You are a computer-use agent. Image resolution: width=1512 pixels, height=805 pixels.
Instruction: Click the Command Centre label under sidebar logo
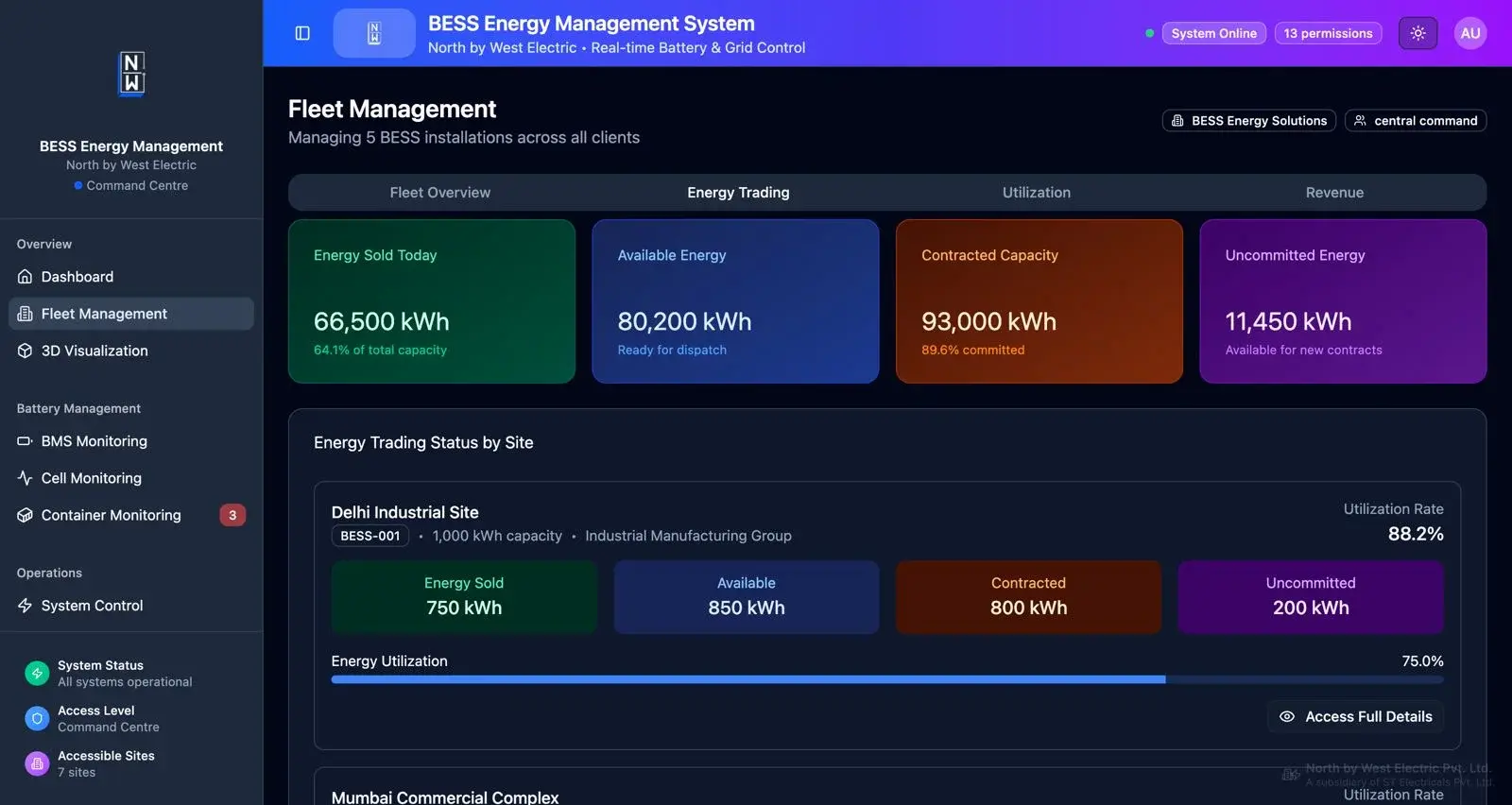click(137, 186)
